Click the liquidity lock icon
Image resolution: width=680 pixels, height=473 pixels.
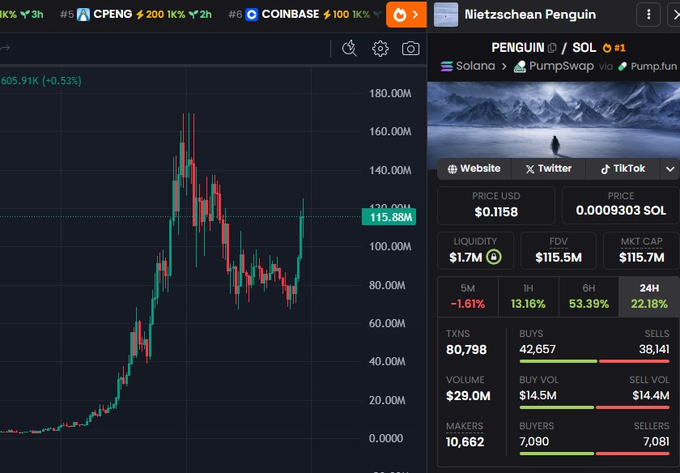tap(494, 257)
